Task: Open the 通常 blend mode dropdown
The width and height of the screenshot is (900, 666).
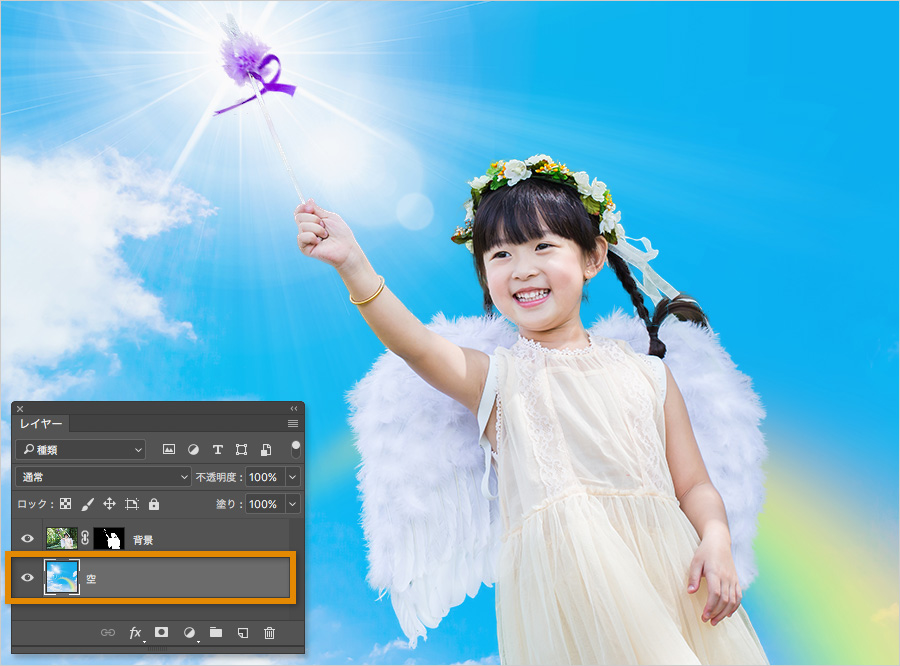Action: click(103, 477)
